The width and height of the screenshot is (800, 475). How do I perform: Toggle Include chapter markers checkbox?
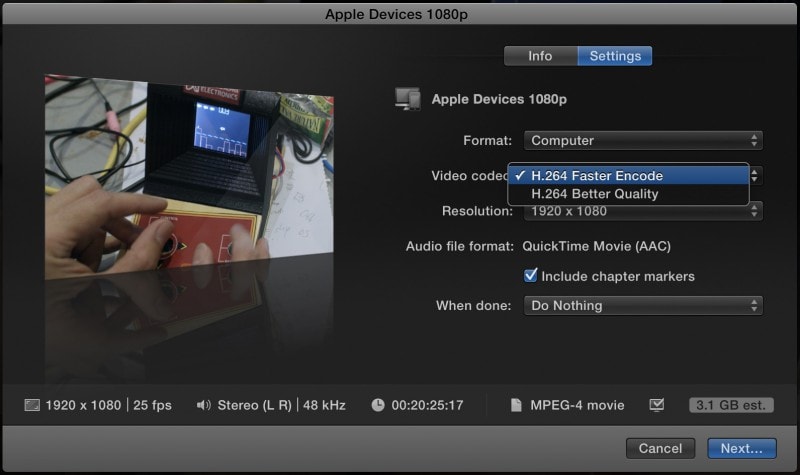[x=531, y=276]
